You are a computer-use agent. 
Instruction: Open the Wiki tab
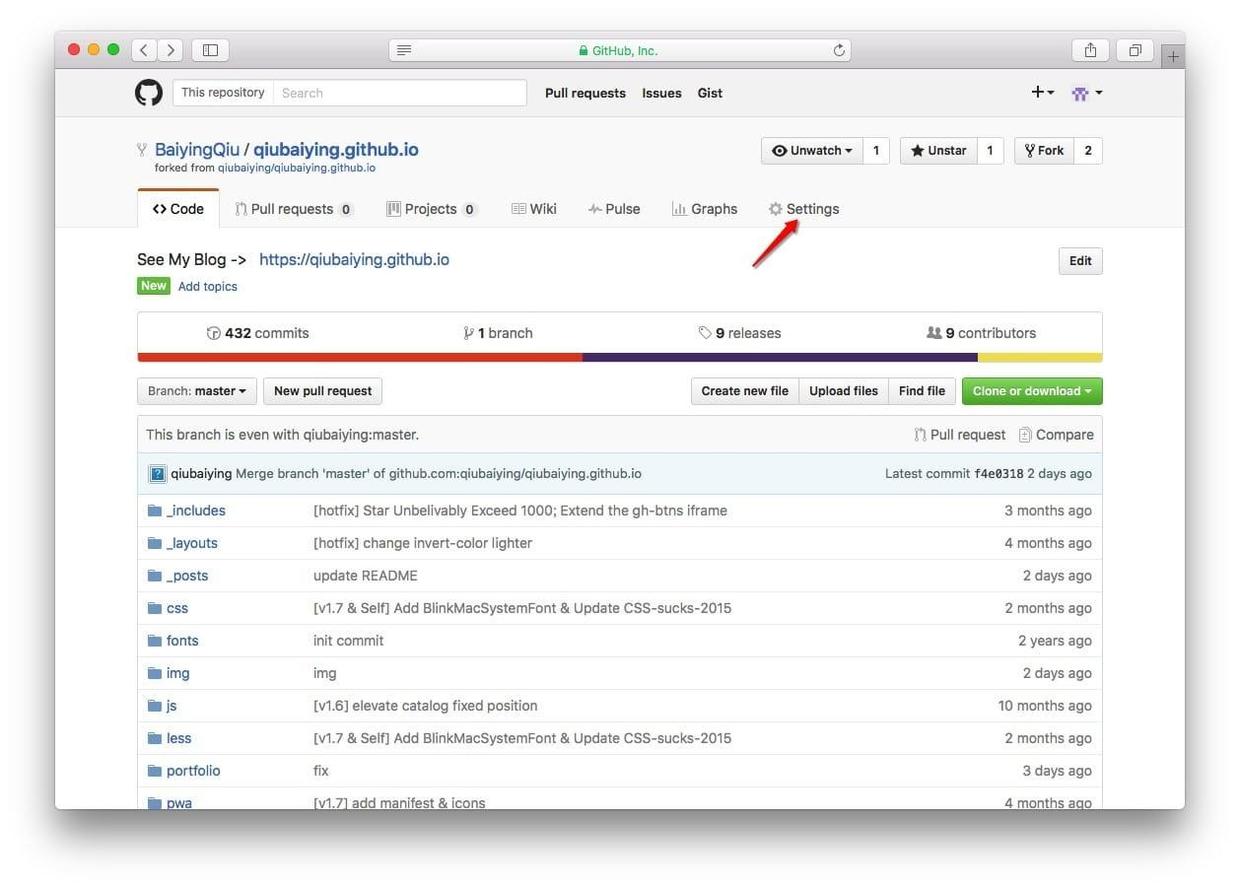[x=534, y=209]
